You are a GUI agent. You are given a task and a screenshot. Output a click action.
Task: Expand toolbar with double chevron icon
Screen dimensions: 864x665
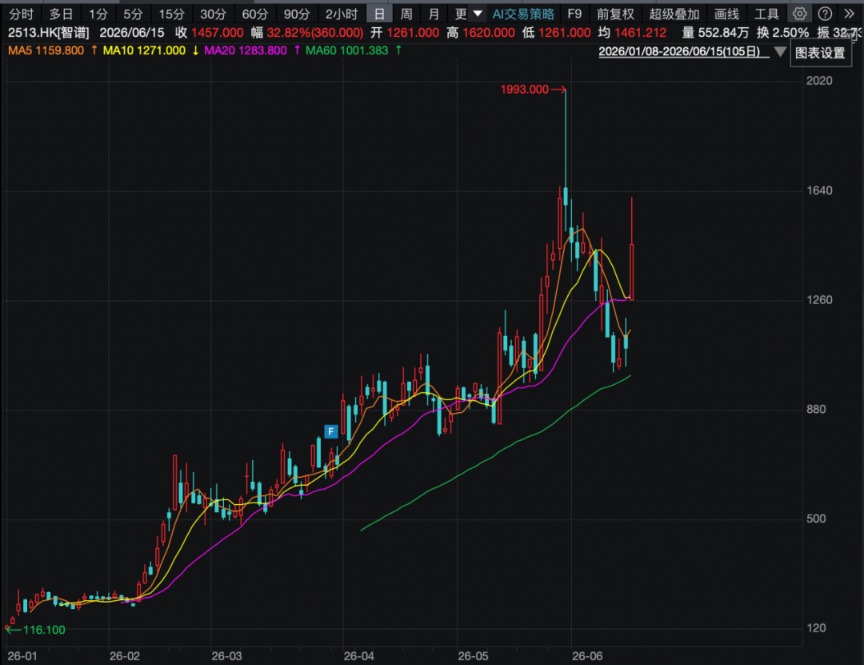(849, 14)
